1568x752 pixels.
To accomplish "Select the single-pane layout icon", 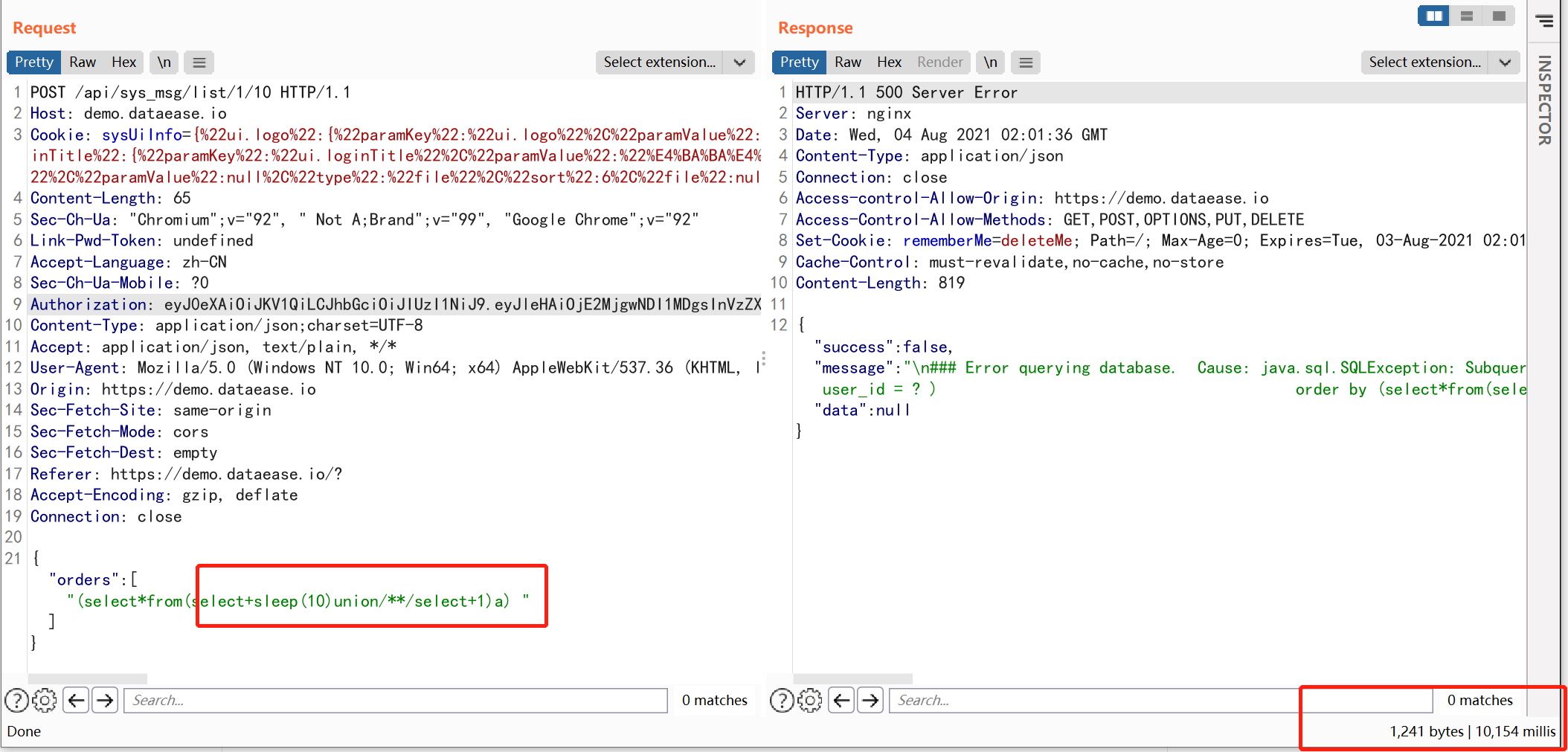I will pyautogui.click(x=1499, y=15).
